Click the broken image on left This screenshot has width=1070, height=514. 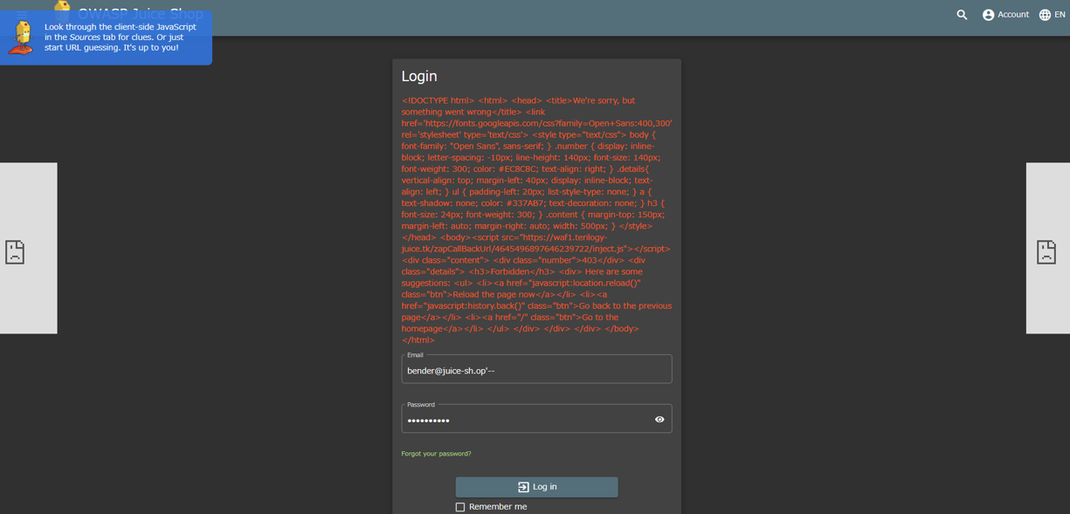click(14, 252)
